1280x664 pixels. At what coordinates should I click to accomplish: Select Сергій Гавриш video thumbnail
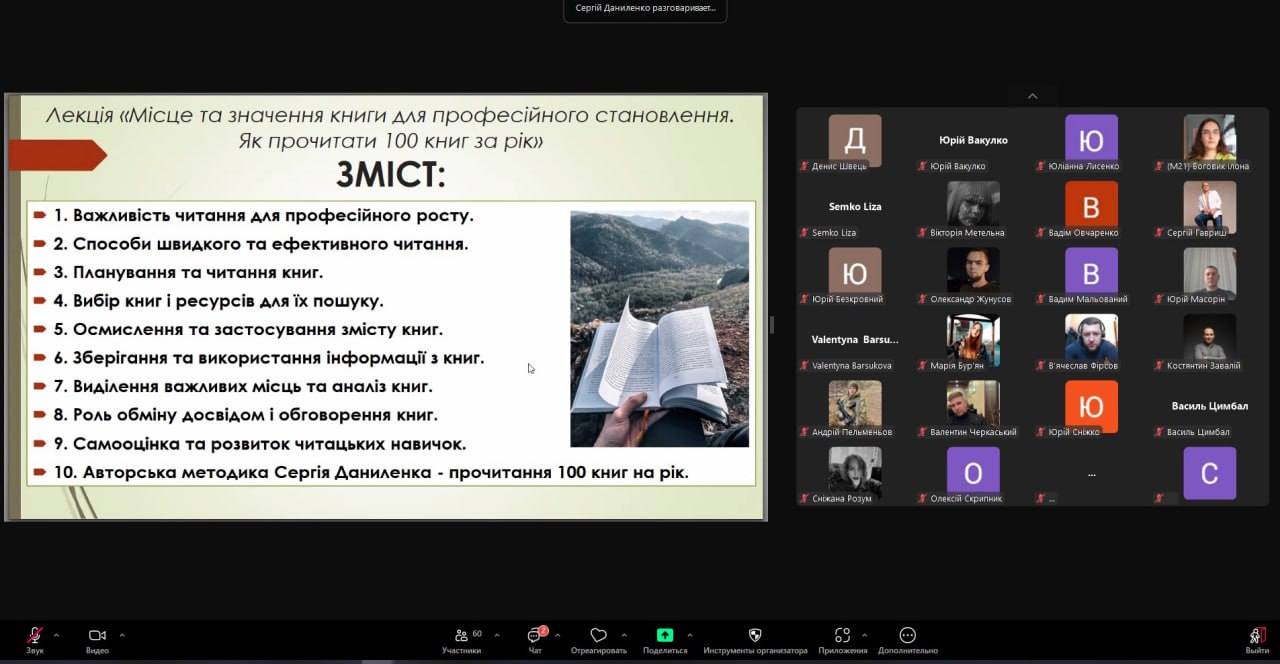tap(1209, 205)
